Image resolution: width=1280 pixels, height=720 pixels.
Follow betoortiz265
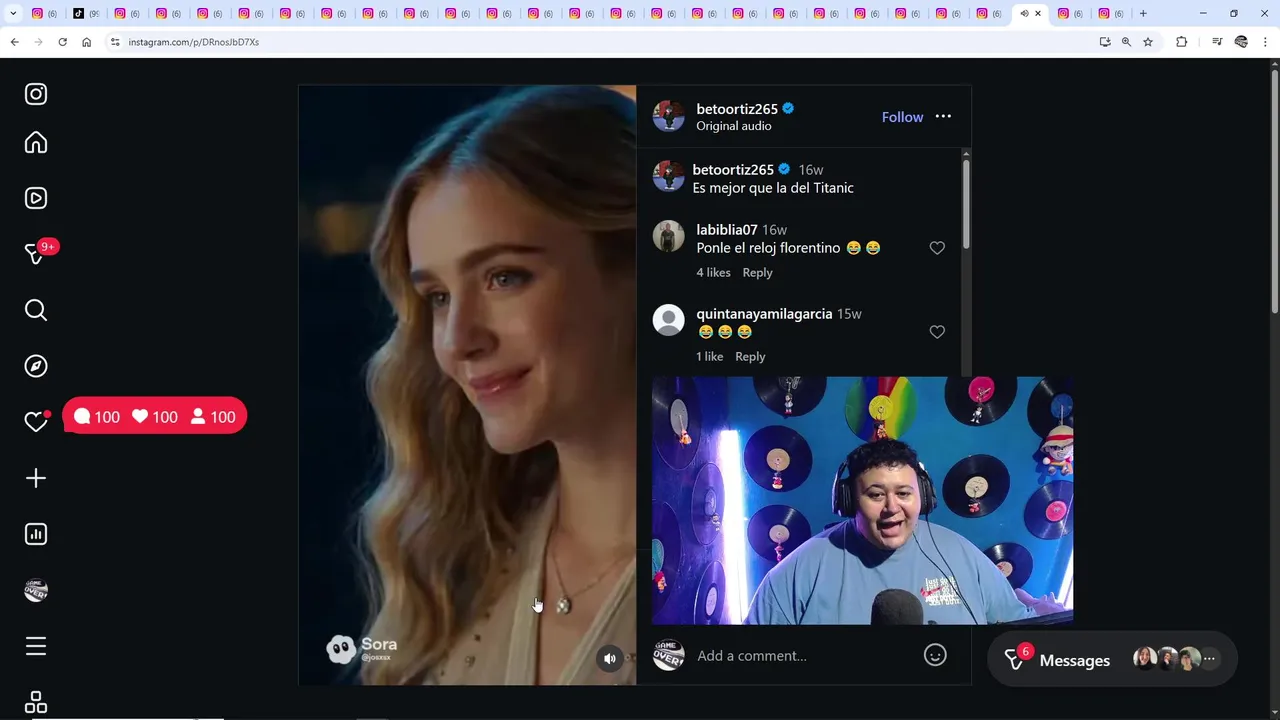point(902,117)
